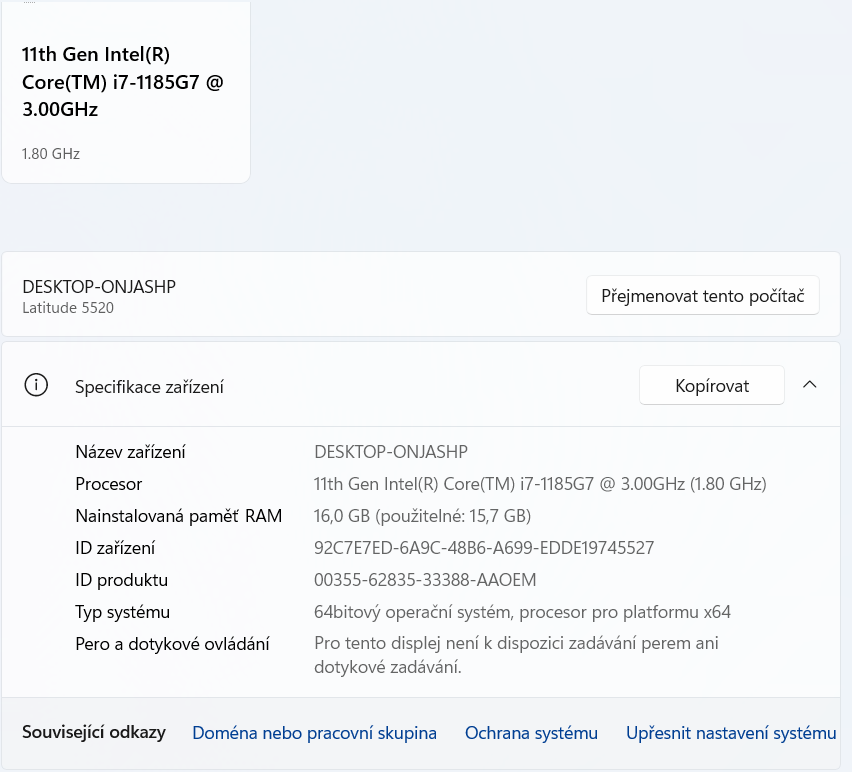Collapse the Specifikace zařízení section via chevron

point(810,384)
